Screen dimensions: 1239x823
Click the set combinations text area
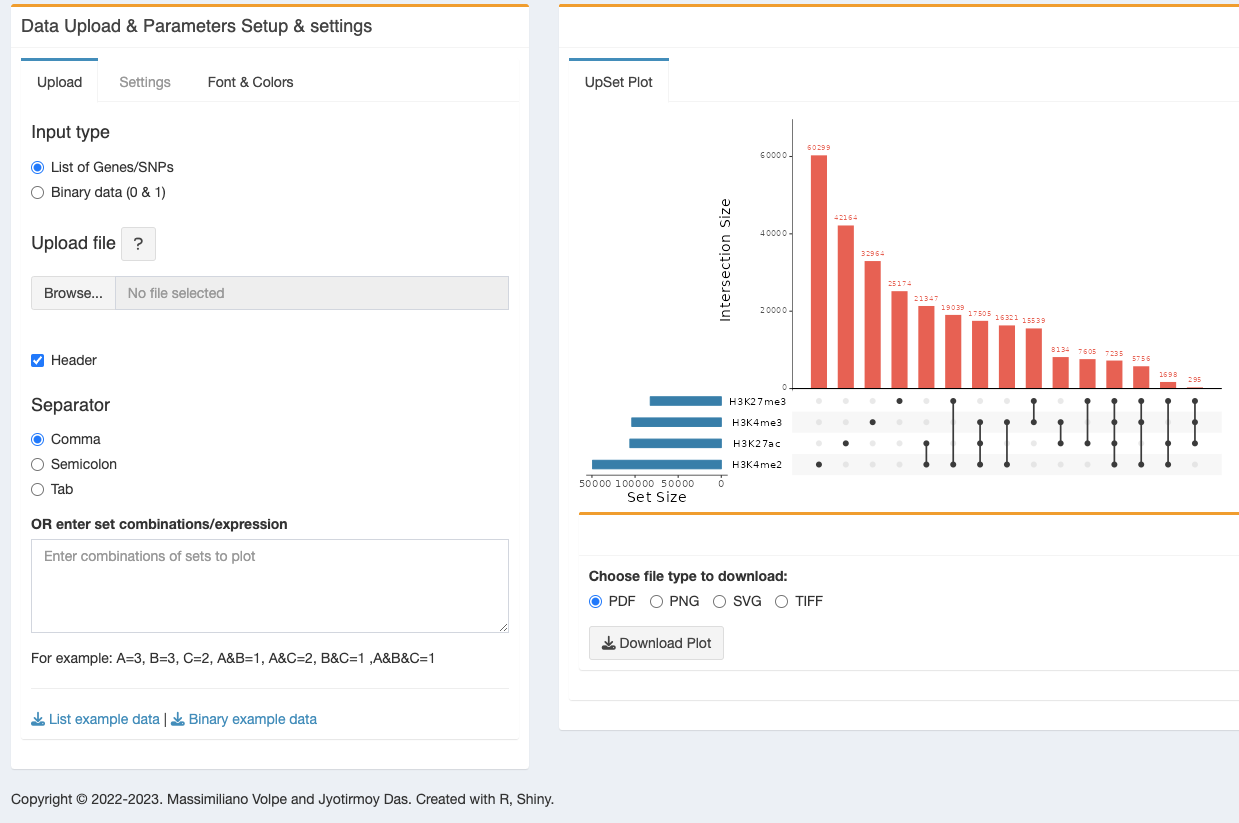(270, 586)
